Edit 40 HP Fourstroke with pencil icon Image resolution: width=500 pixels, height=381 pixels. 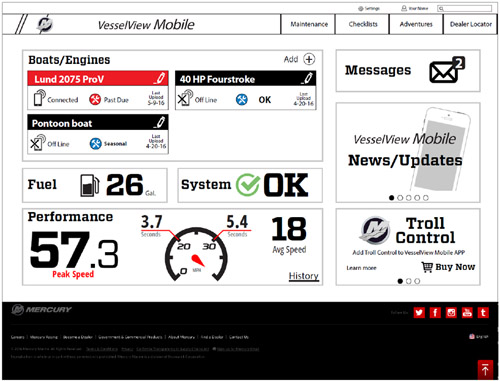click(x=307, y=78)
